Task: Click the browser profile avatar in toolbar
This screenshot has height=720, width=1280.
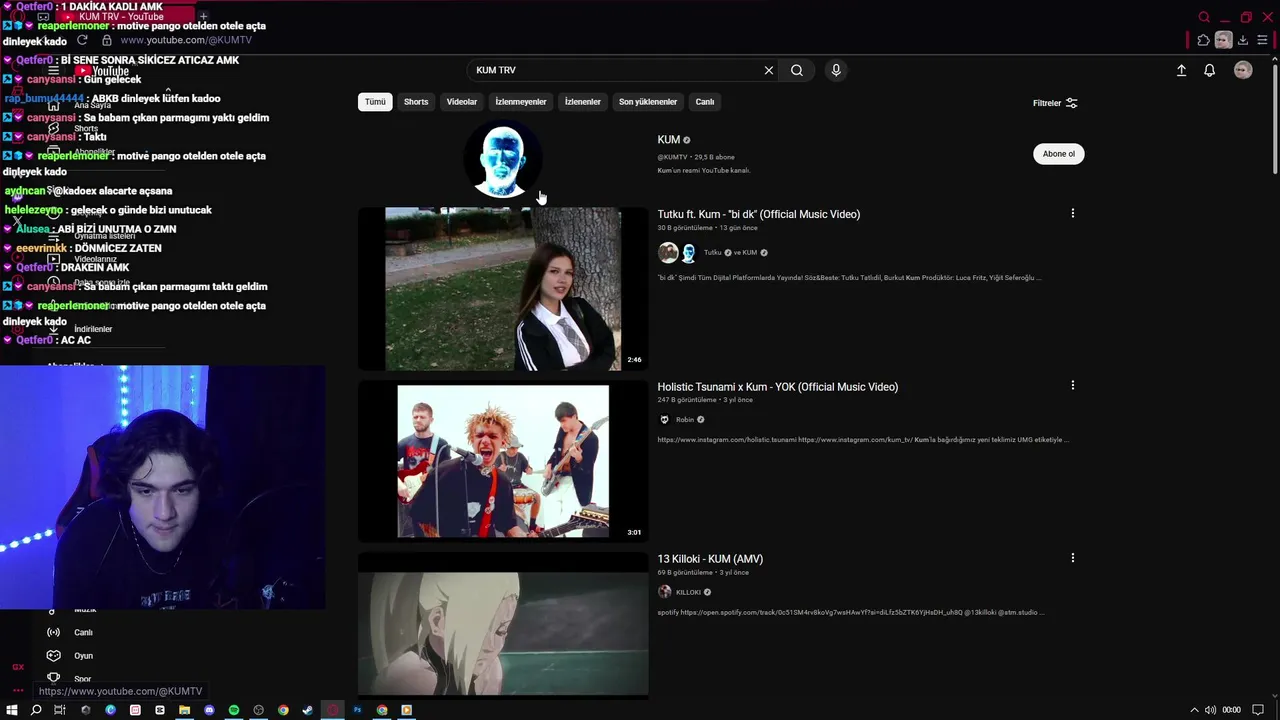Action: 1223,40
